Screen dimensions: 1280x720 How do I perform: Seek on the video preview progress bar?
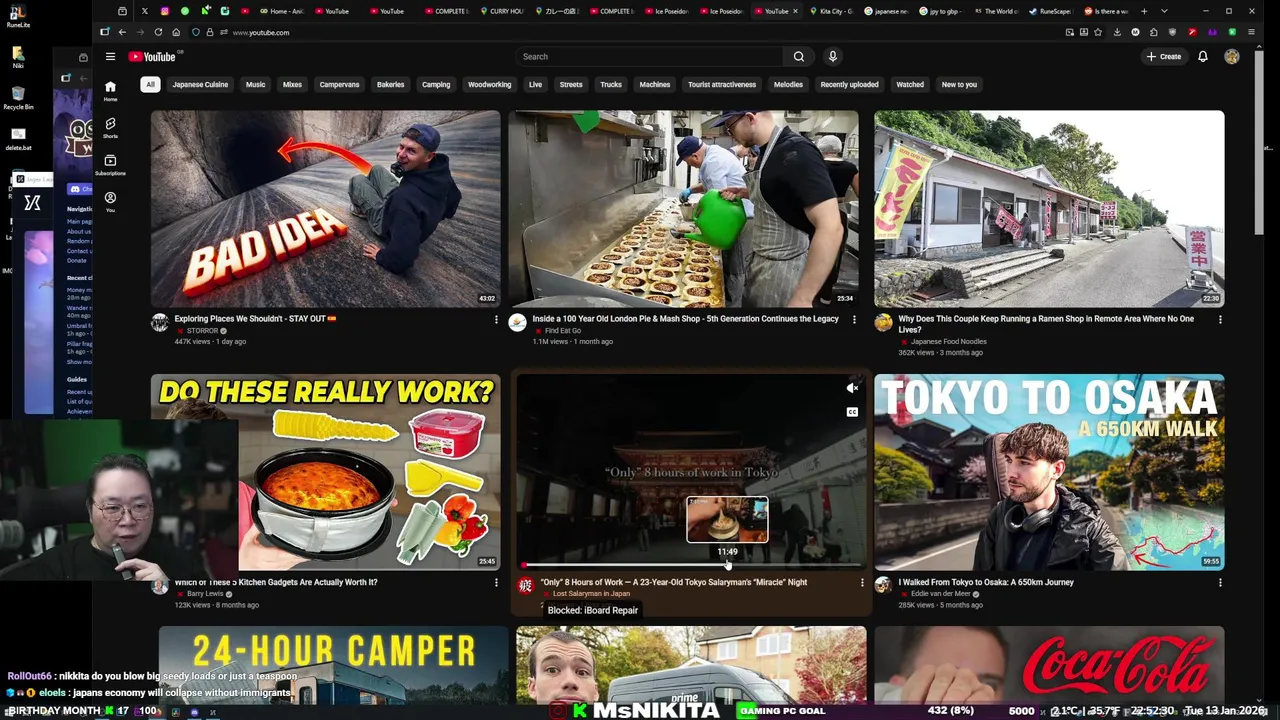click(690, 565)
